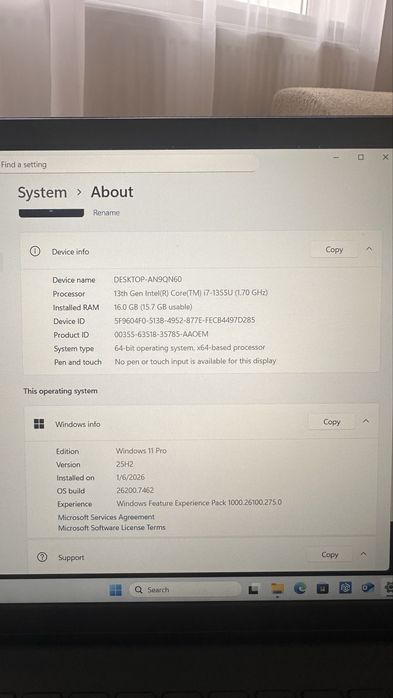Open Microsoft Store from the taskbar

tap(323, 588)
